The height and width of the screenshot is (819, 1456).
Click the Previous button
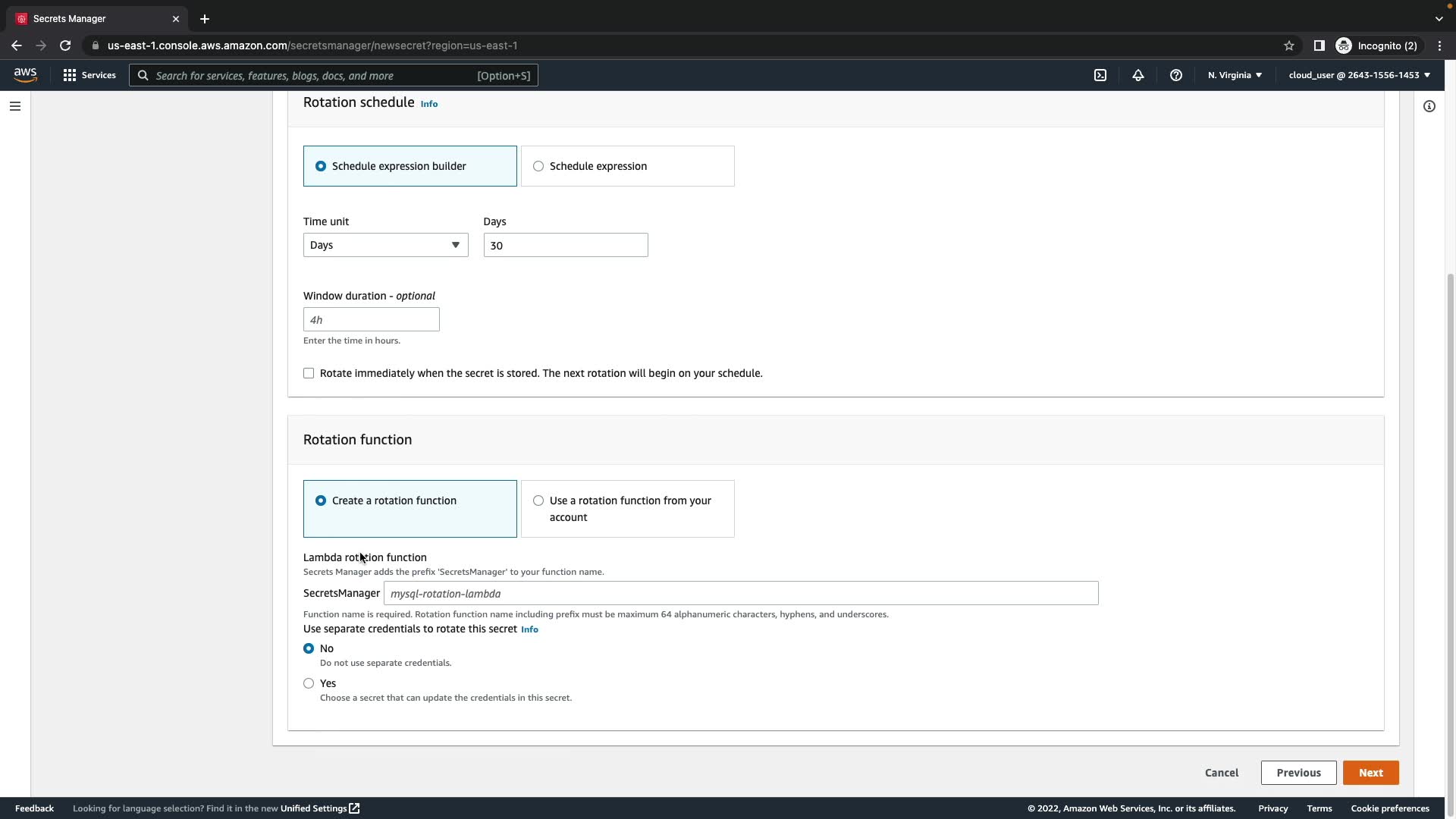(1298, 773)
